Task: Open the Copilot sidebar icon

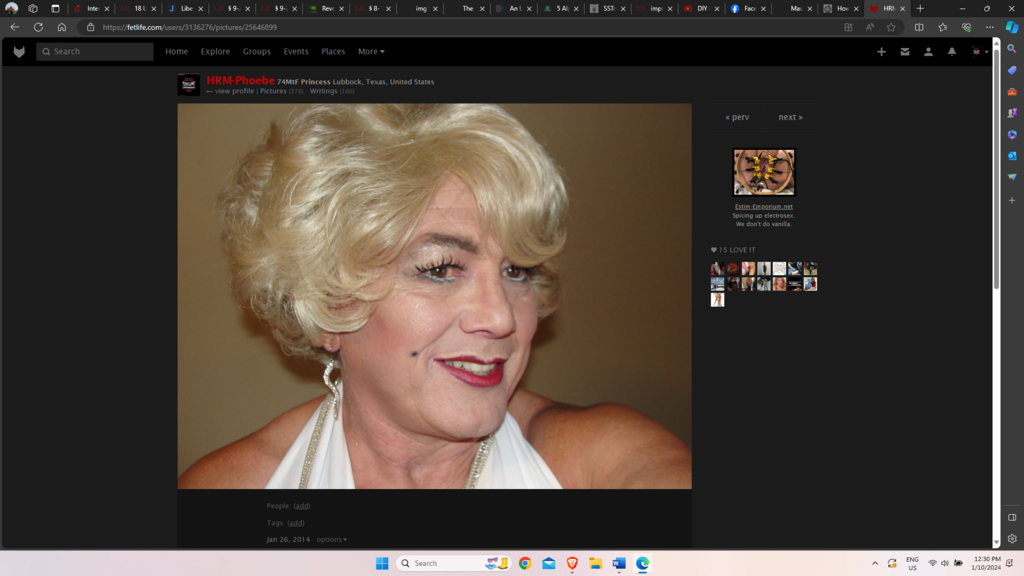Action: click(1012, 27)
